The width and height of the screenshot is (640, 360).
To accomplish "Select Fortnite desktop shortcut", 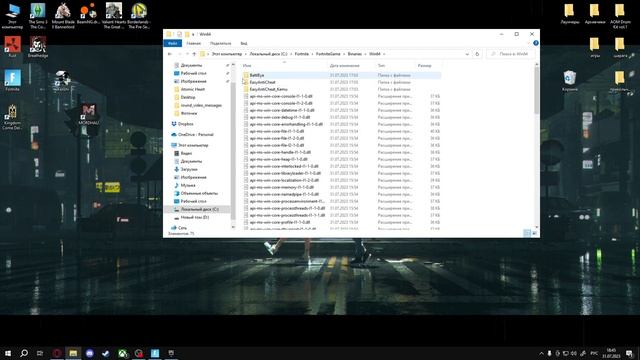I will tap(12, 80).
